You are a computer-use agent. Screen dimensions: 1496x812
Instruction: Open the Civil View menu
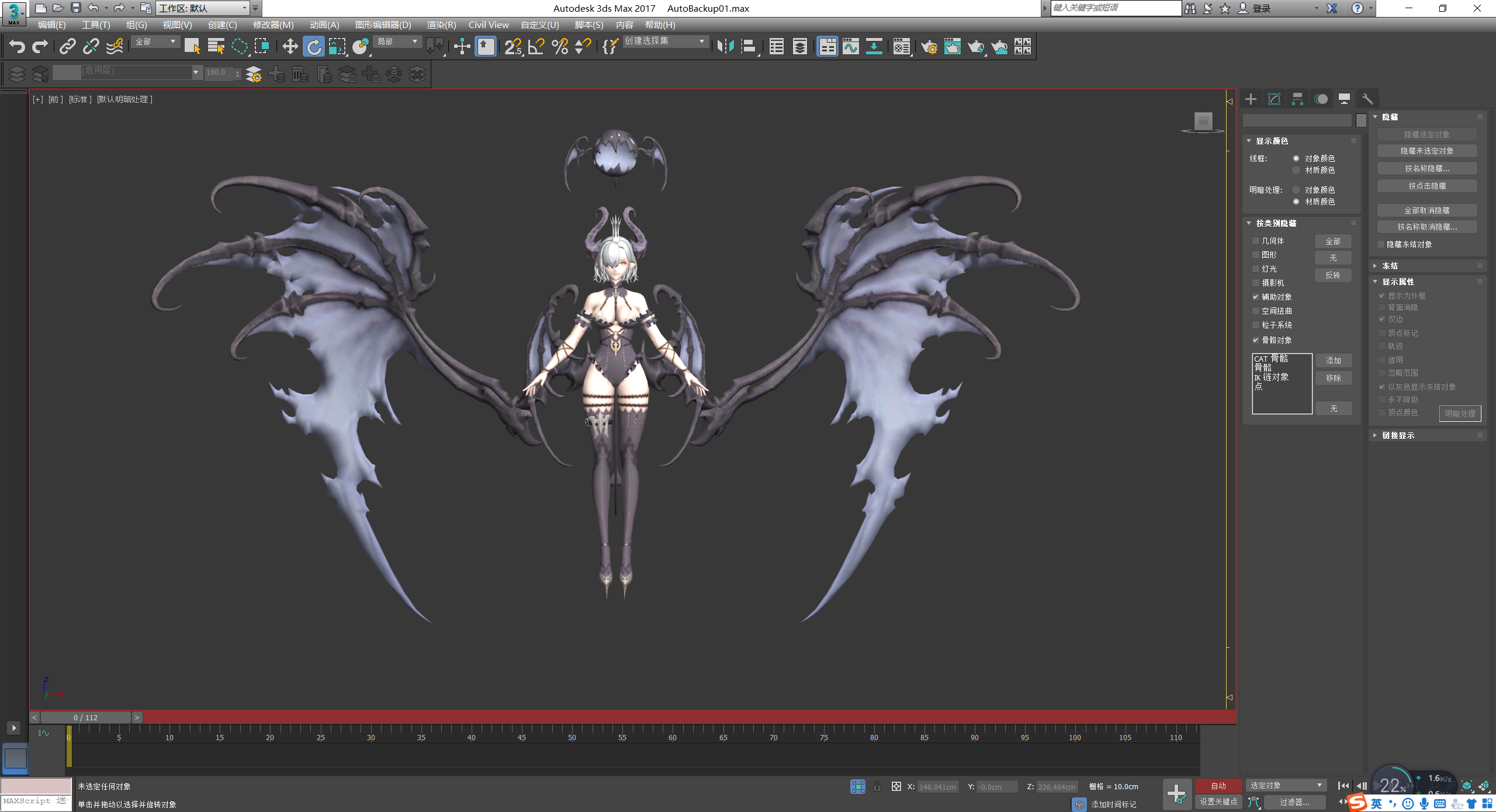(x=489, y=25)
